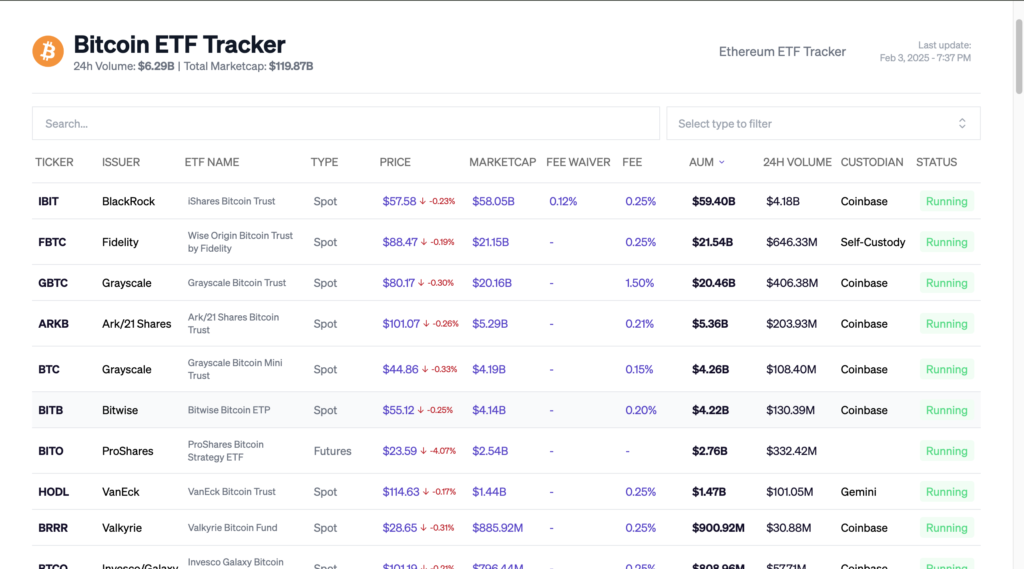Viewport: 1024px width, 569px height.
Task: Click the VanEck issuer cell
Action: pyautogui.click(x=120, y=492)
